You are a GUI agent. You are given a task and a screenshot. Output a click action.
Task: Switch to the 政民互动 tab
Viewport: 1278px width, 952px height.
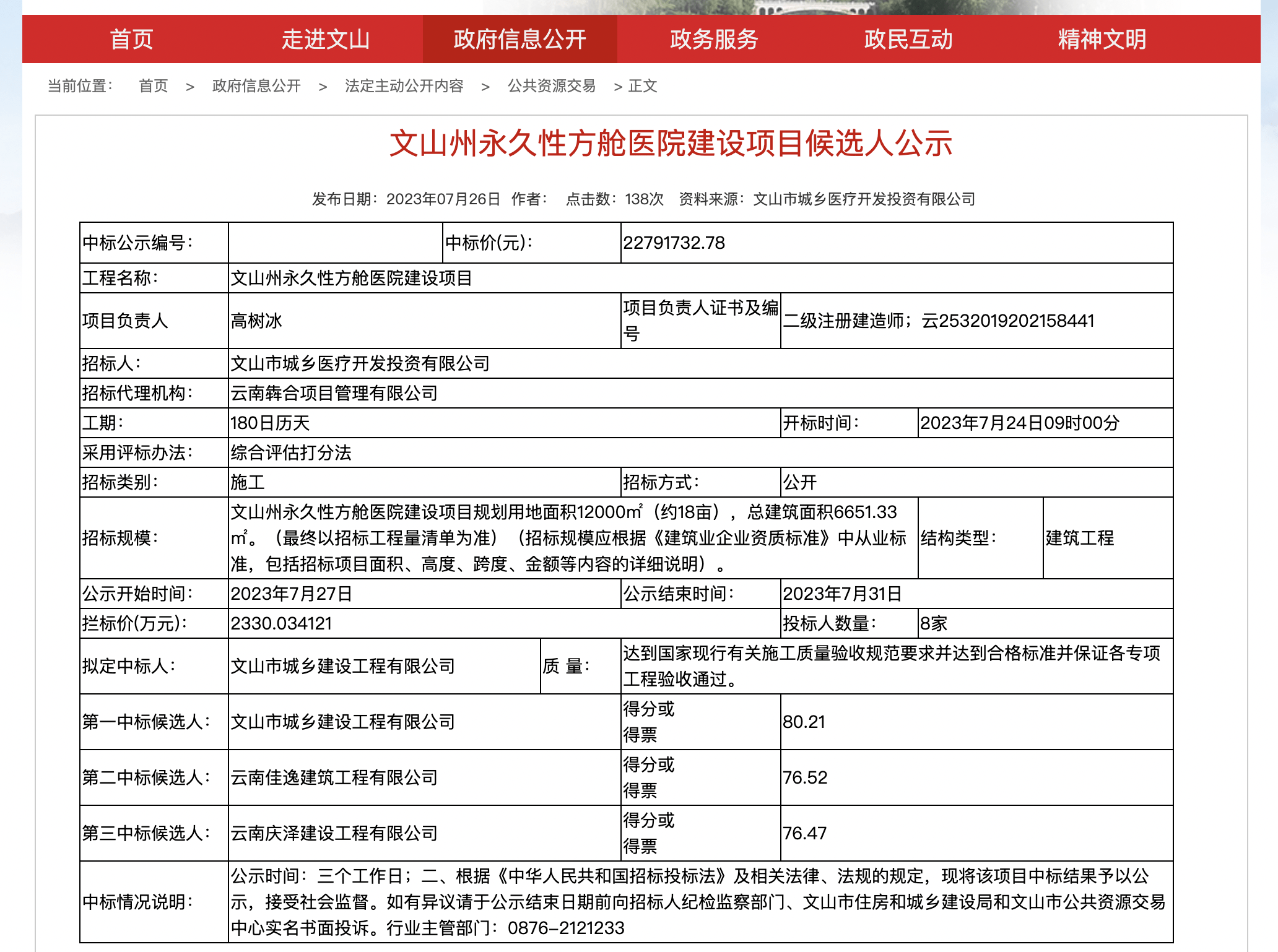(908, 39)
